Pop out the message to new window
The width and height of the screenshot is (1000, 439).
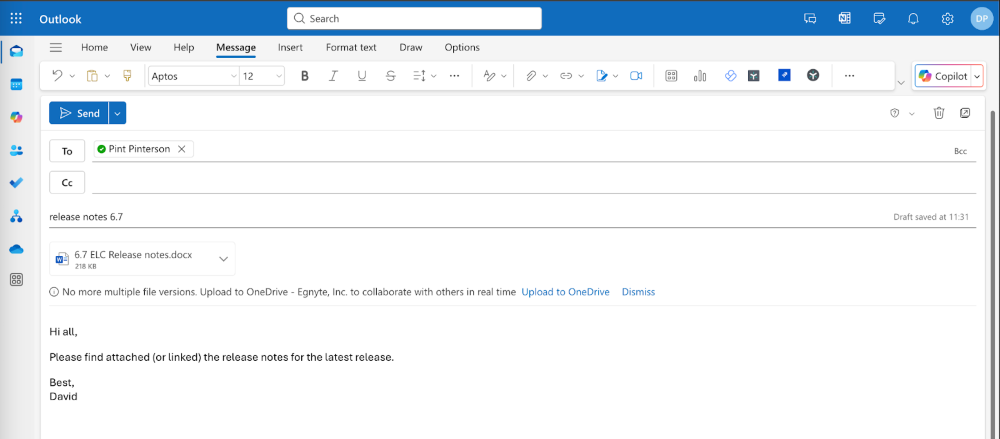(x=965, y=113)
